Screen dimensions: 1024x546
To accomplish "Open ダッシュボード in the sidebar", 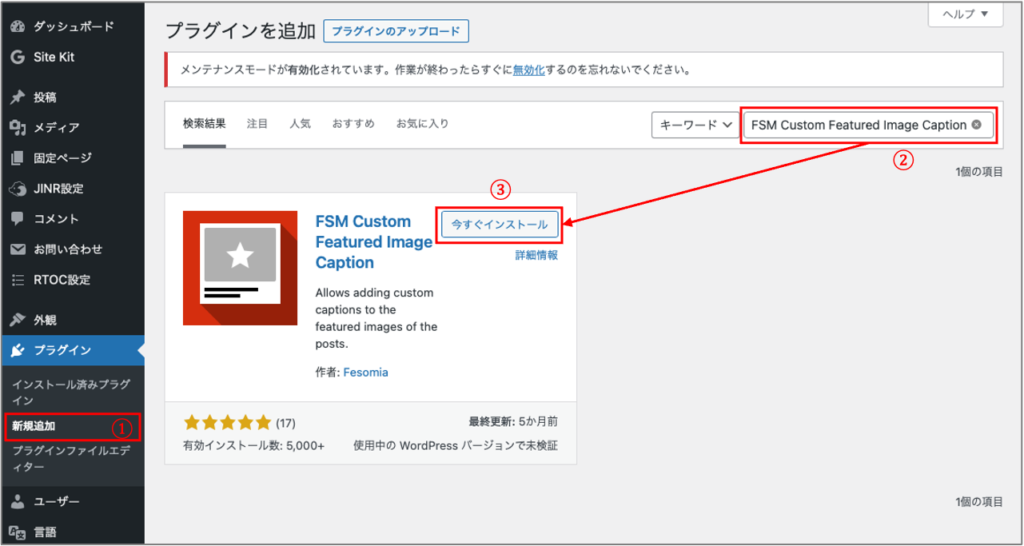I will click(73, 27).
